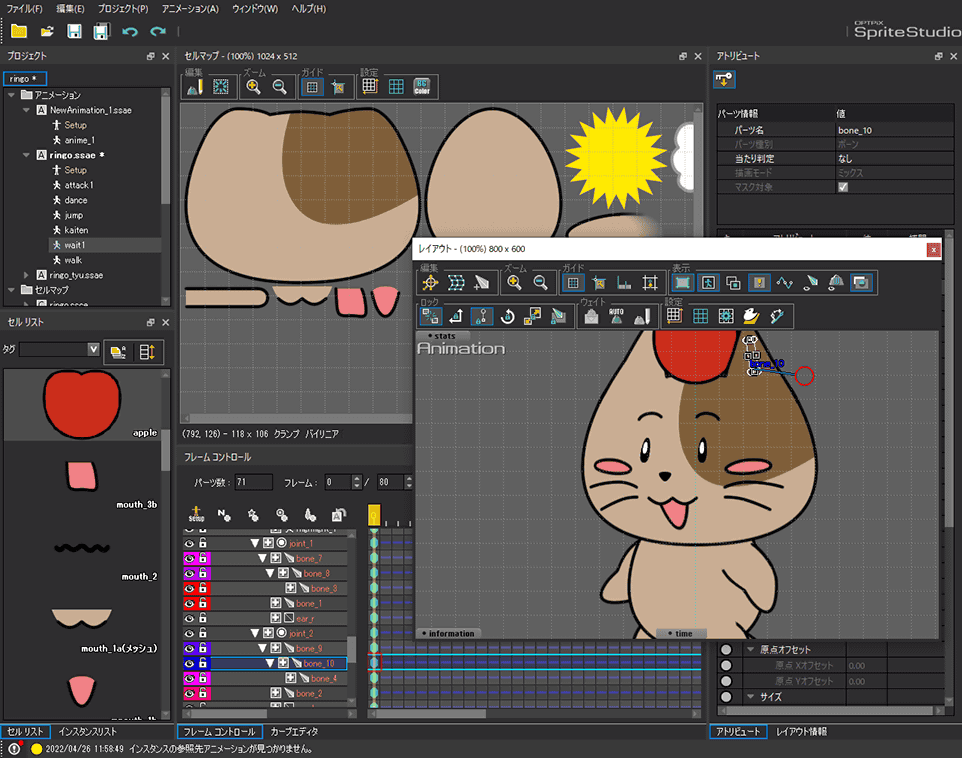962x758 pixels.
Task: Click the status bar warning icon
Action: pos(15,748)
